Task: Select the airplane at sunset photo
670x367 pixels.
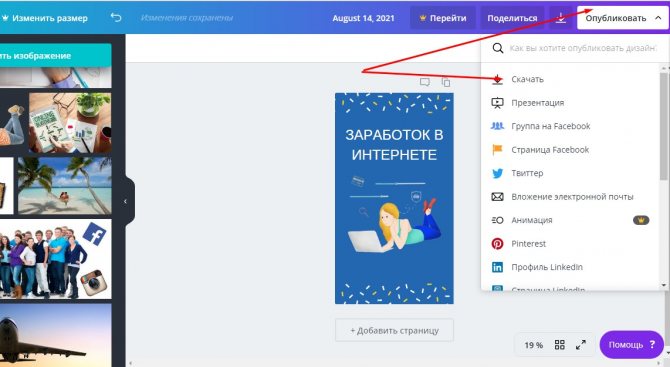Action: point(56,335)
